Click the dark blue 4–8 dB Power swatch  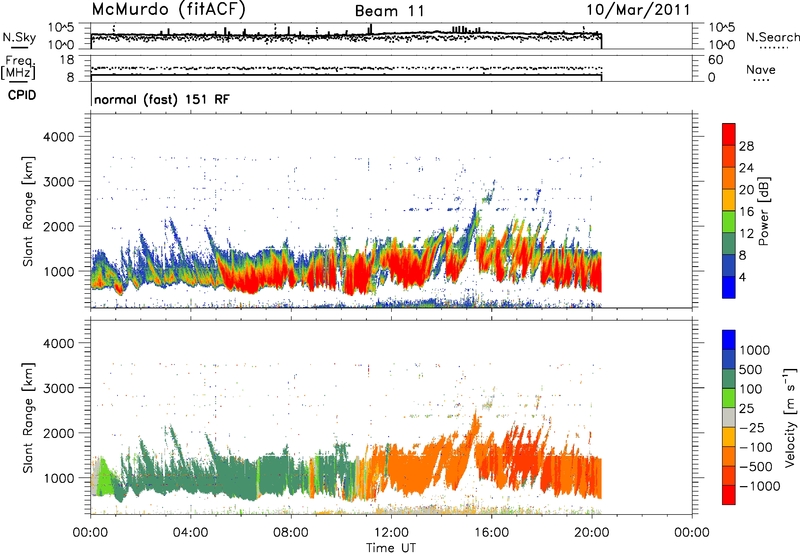coord(729,265)
